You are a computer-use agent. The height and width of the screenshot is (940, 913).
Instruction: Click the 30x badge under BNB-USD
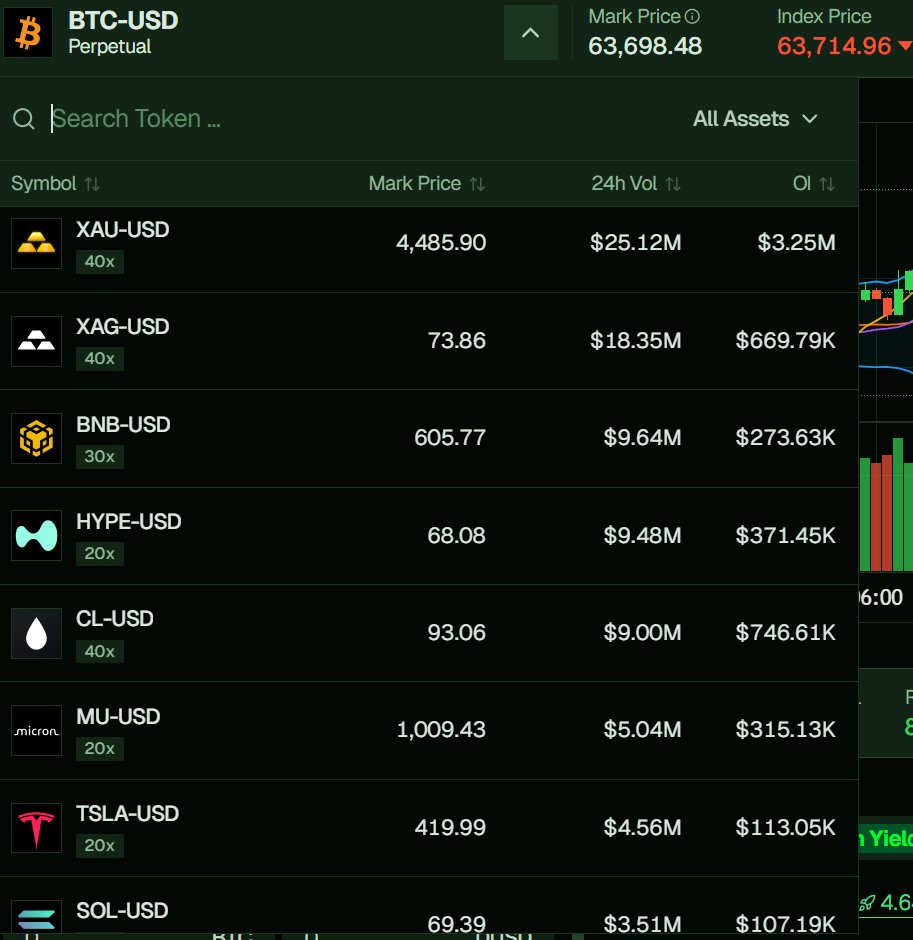pos(100,456)
